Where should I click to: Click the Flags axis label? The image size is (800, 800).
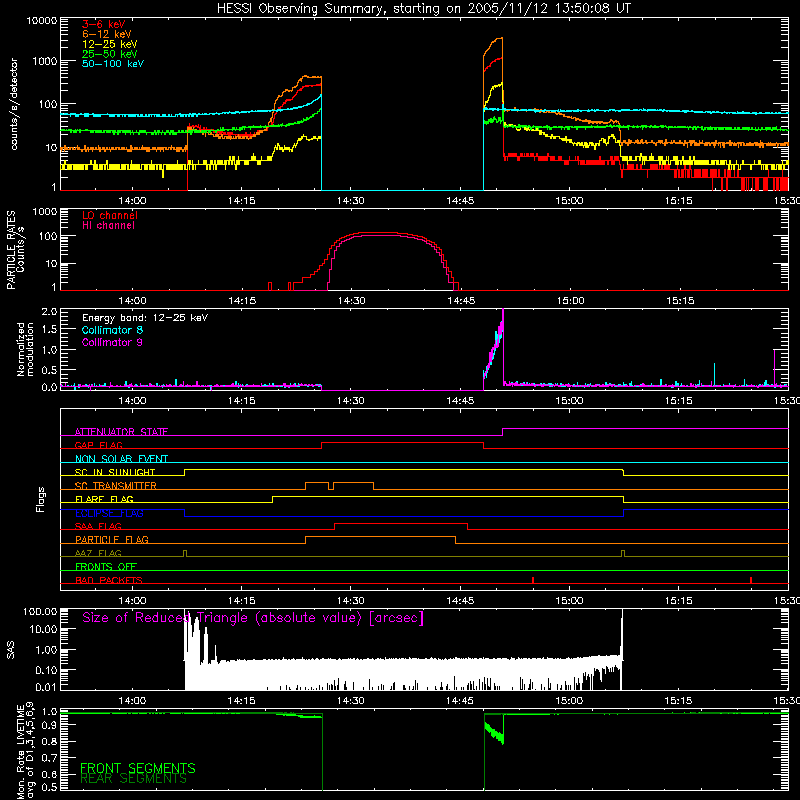tap(41, 499)
